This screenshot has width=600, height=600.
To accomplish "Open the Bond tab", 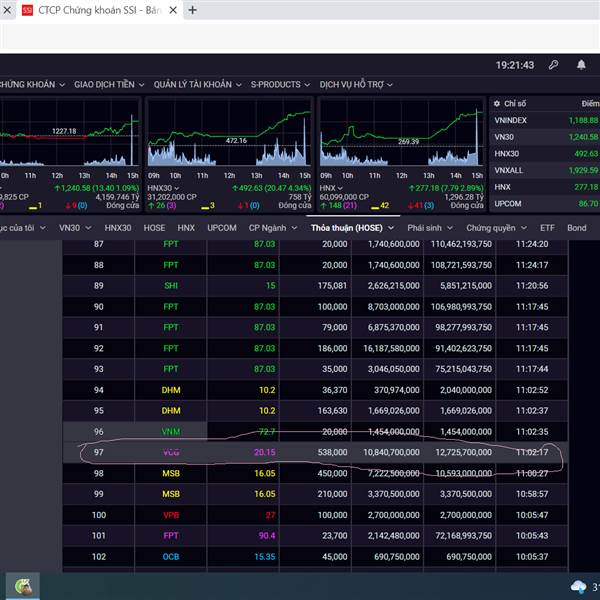I will pos(577,228).
